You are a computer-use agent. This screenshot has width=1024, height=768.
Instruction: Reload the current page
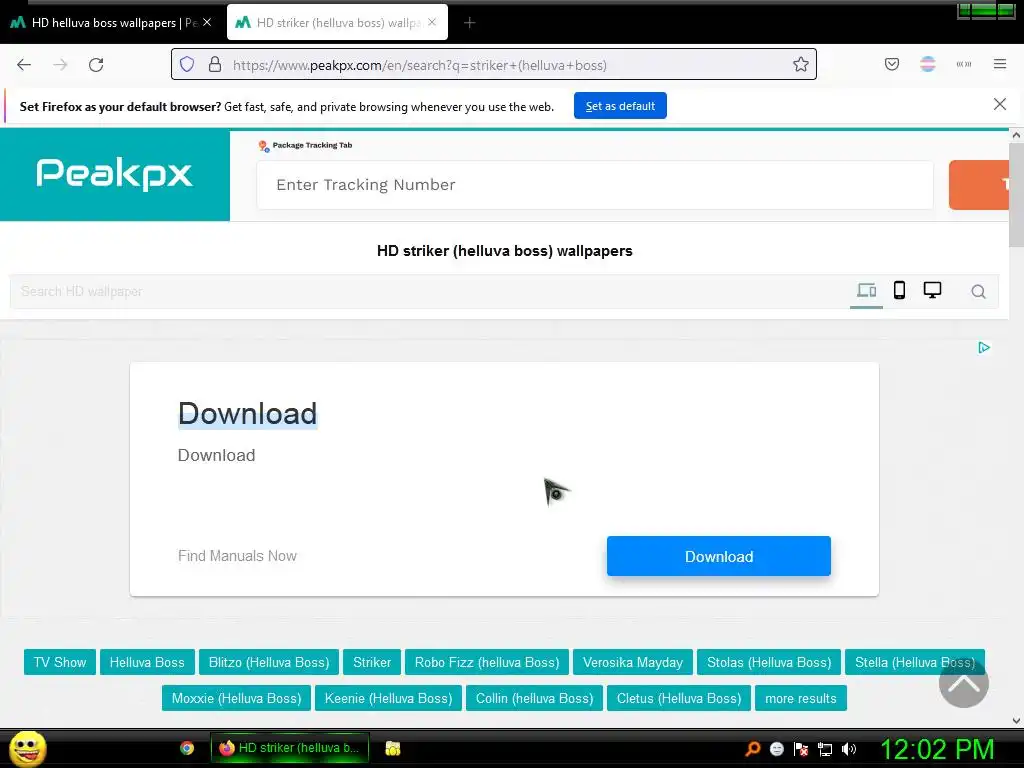click(x=96, y=65)
